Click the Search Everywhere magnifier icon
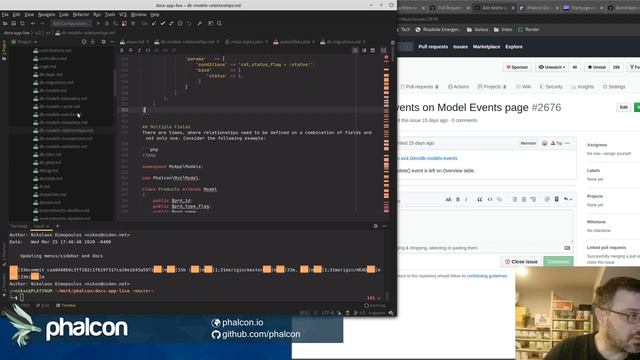640x360 pixels. coord(219,24)
